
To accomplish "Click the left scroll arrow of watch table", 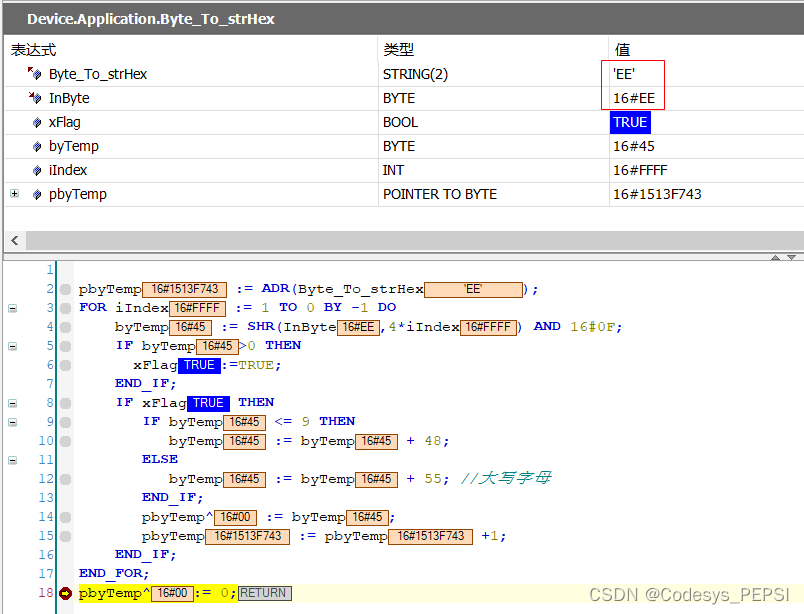I will coord(15,240).
